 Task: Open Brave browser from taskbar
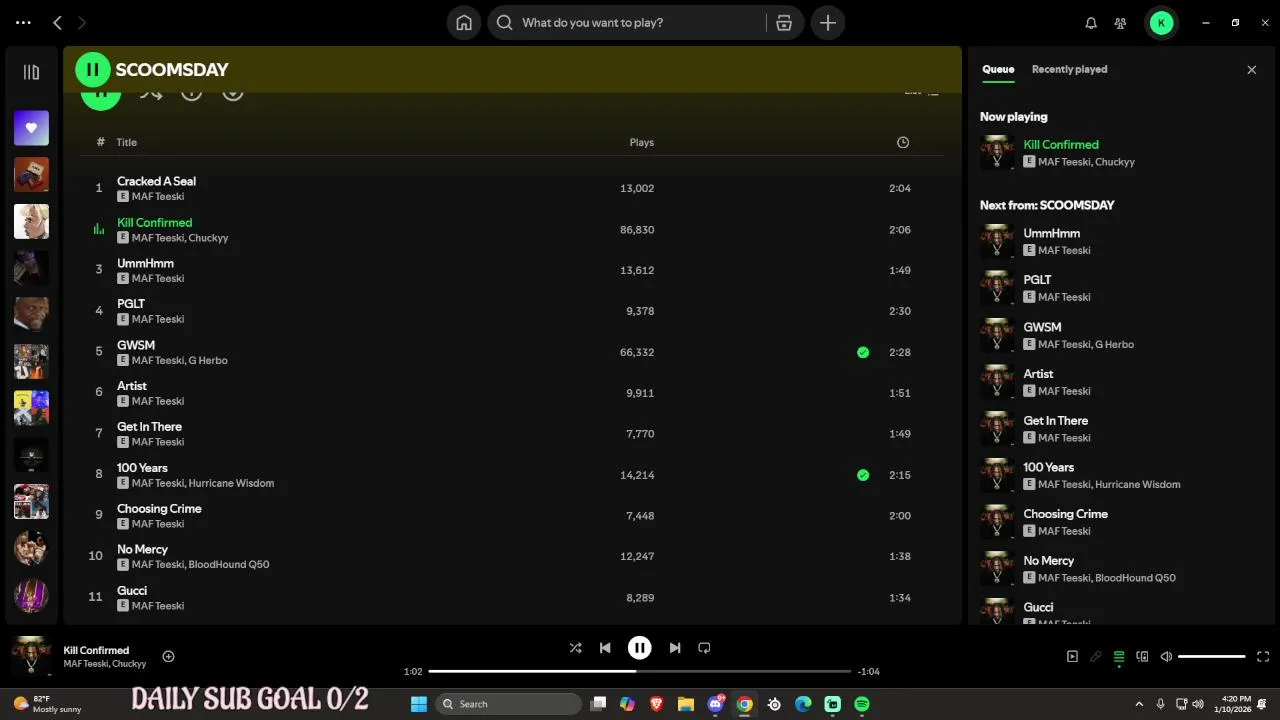pos(656,704)
